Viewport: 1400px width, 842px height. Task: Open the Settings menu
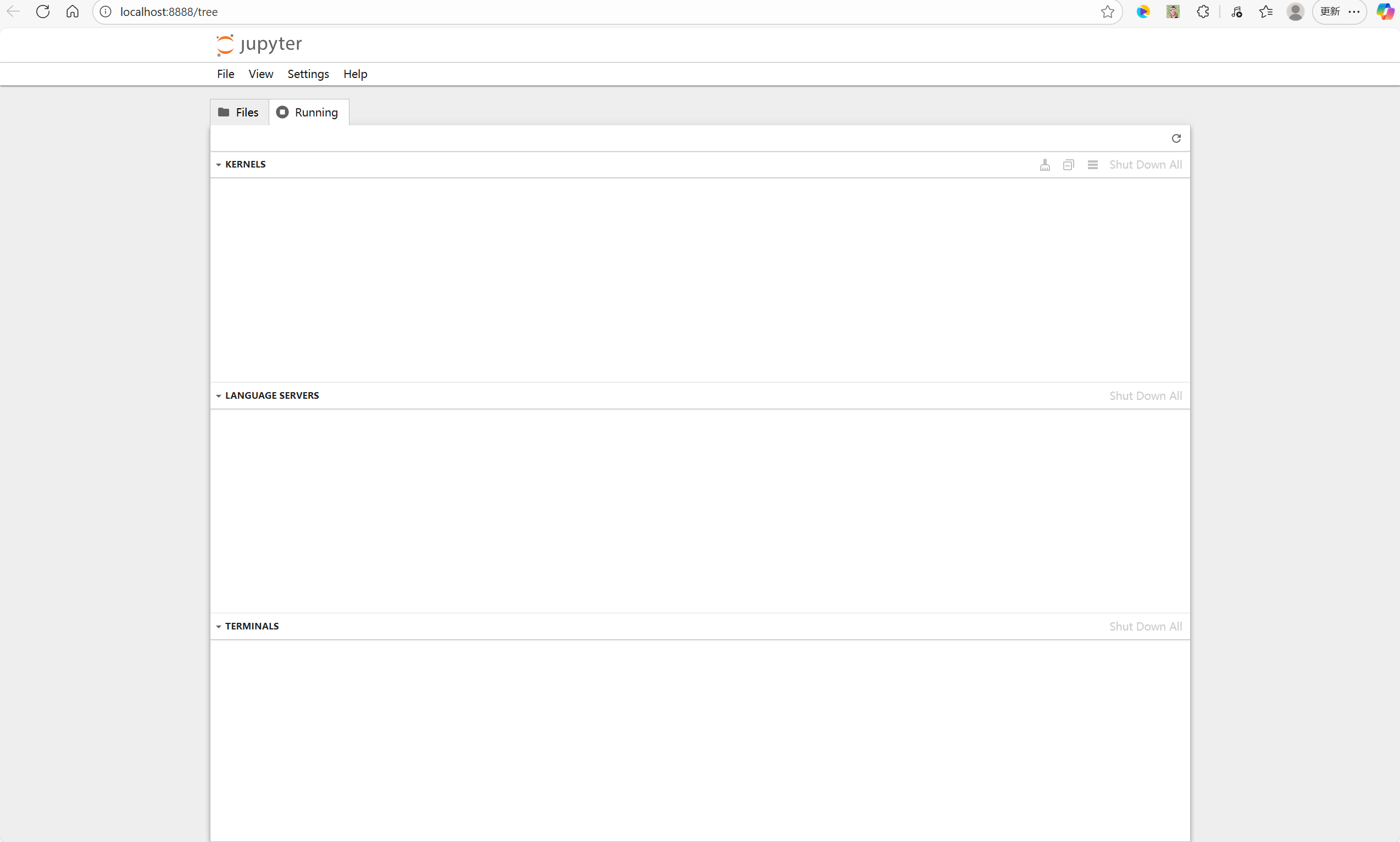tap(308, 74)
